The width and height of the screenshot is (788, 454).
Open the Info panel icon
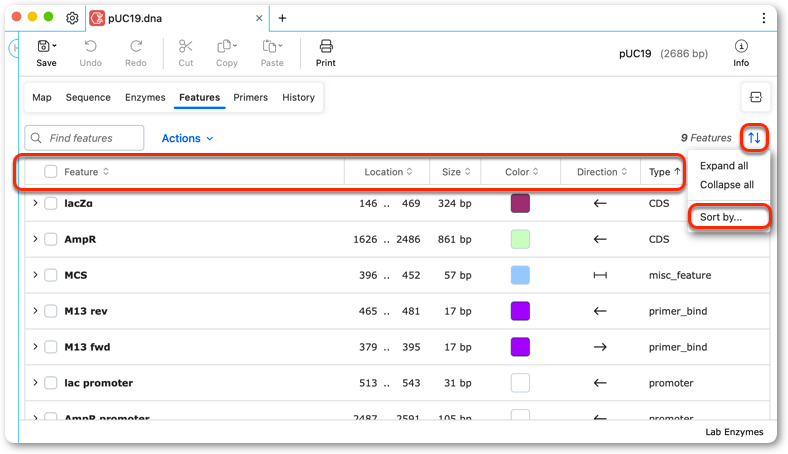741,46
